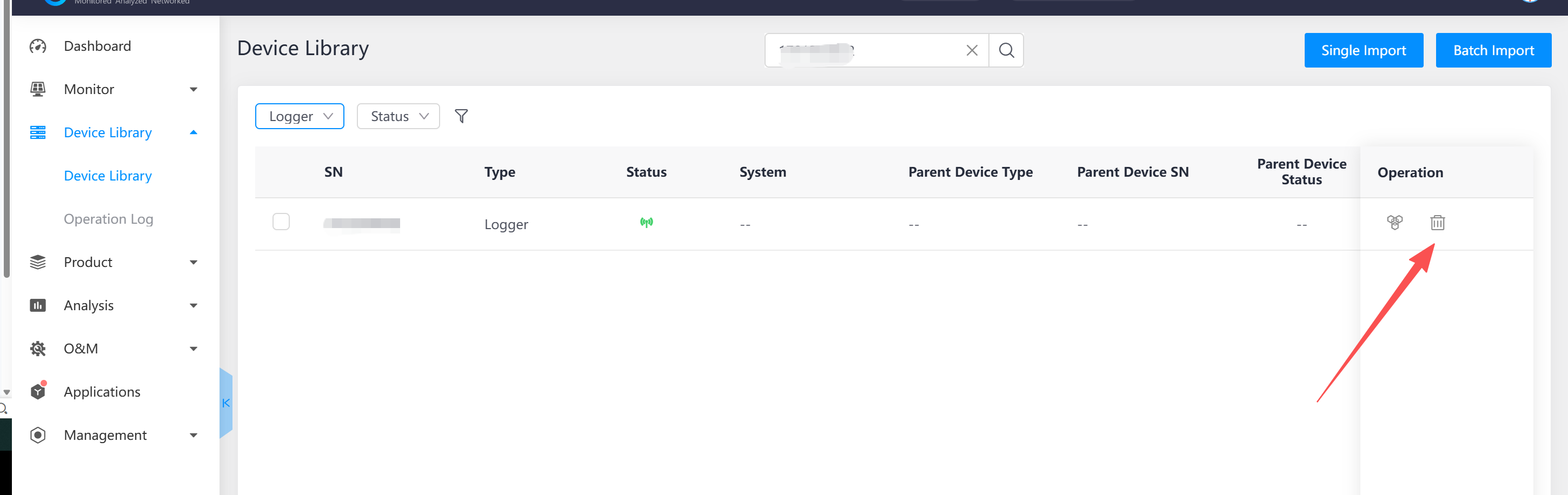Click the Dashboard gauge icon

(x=38, y=46)
